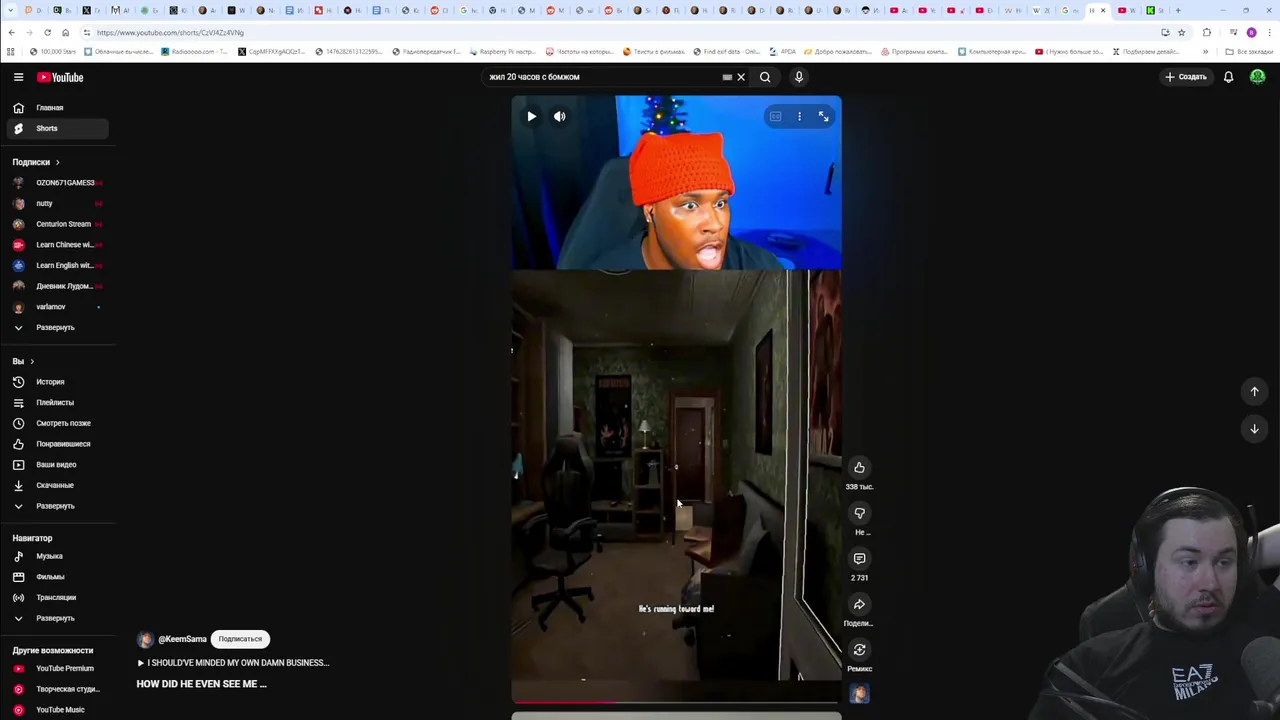
Task: Expand subscriptions list under varlamov
Action: (57, 327)
